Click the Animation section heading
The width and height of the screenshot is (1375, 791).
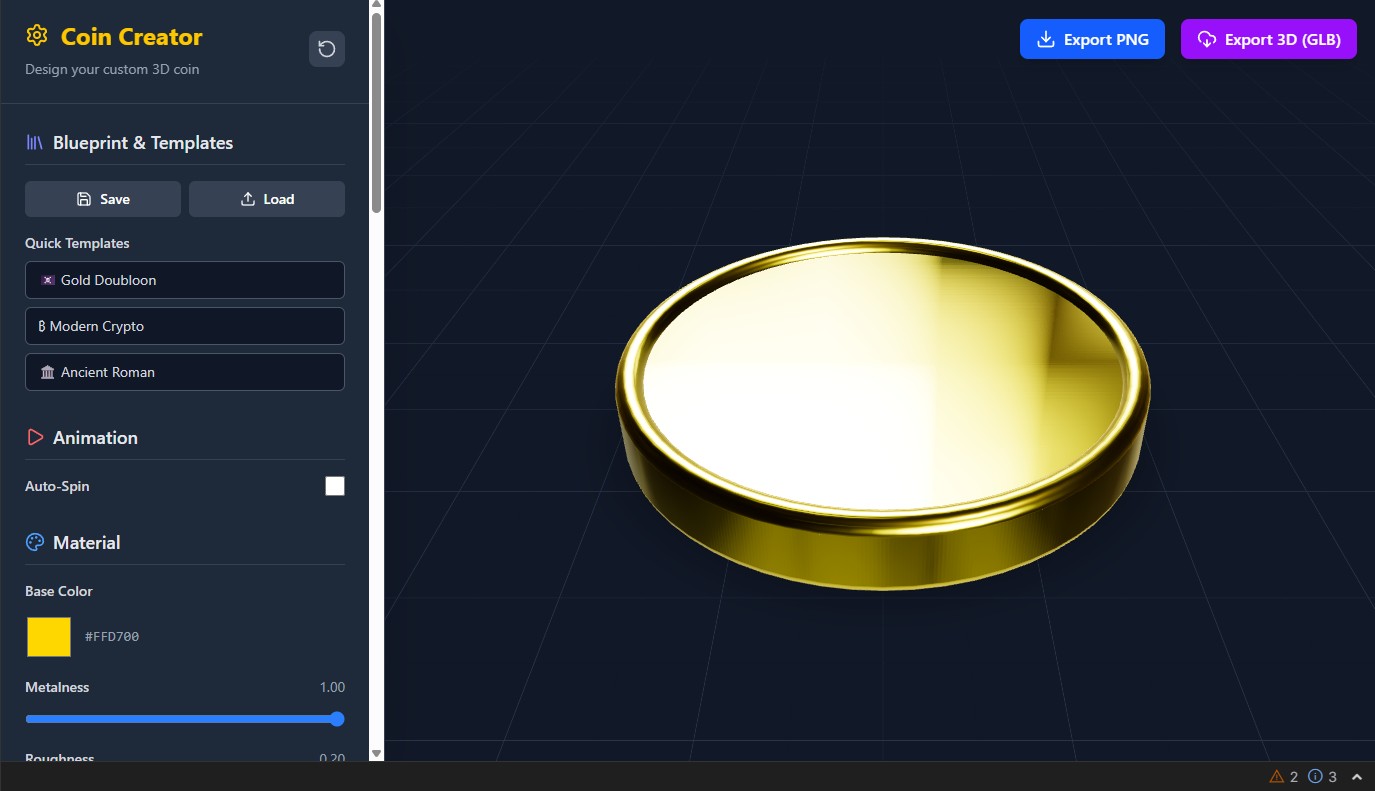(x=95, y=437)
